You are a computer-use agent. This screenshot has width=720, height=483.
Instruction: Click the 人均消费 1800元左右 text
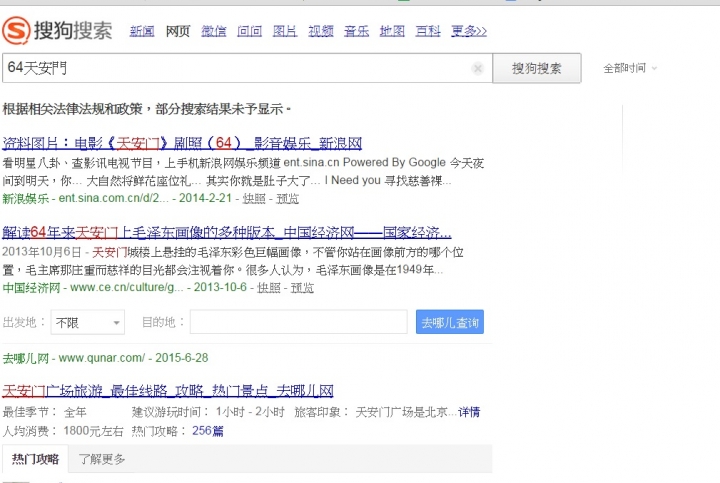click(x=63, y=431)
